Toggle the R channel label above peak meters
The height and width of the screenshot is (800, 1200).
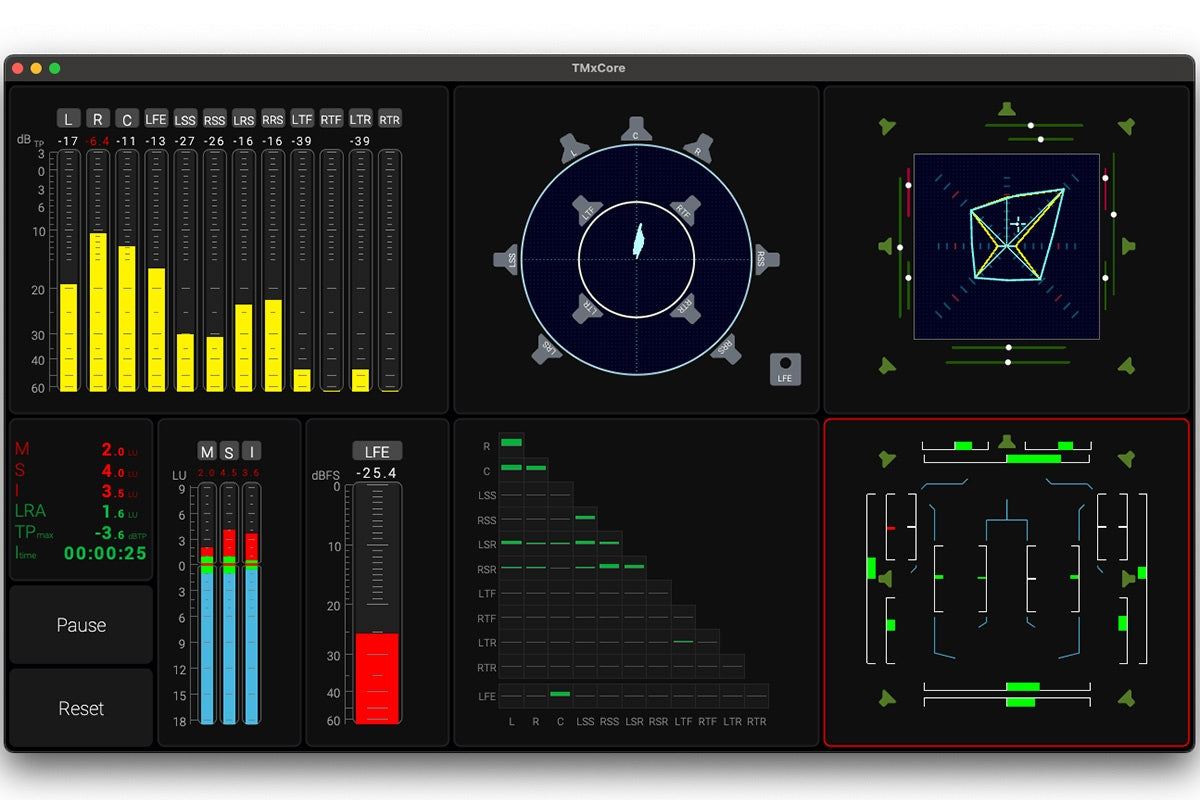click(x=97, y=120)
